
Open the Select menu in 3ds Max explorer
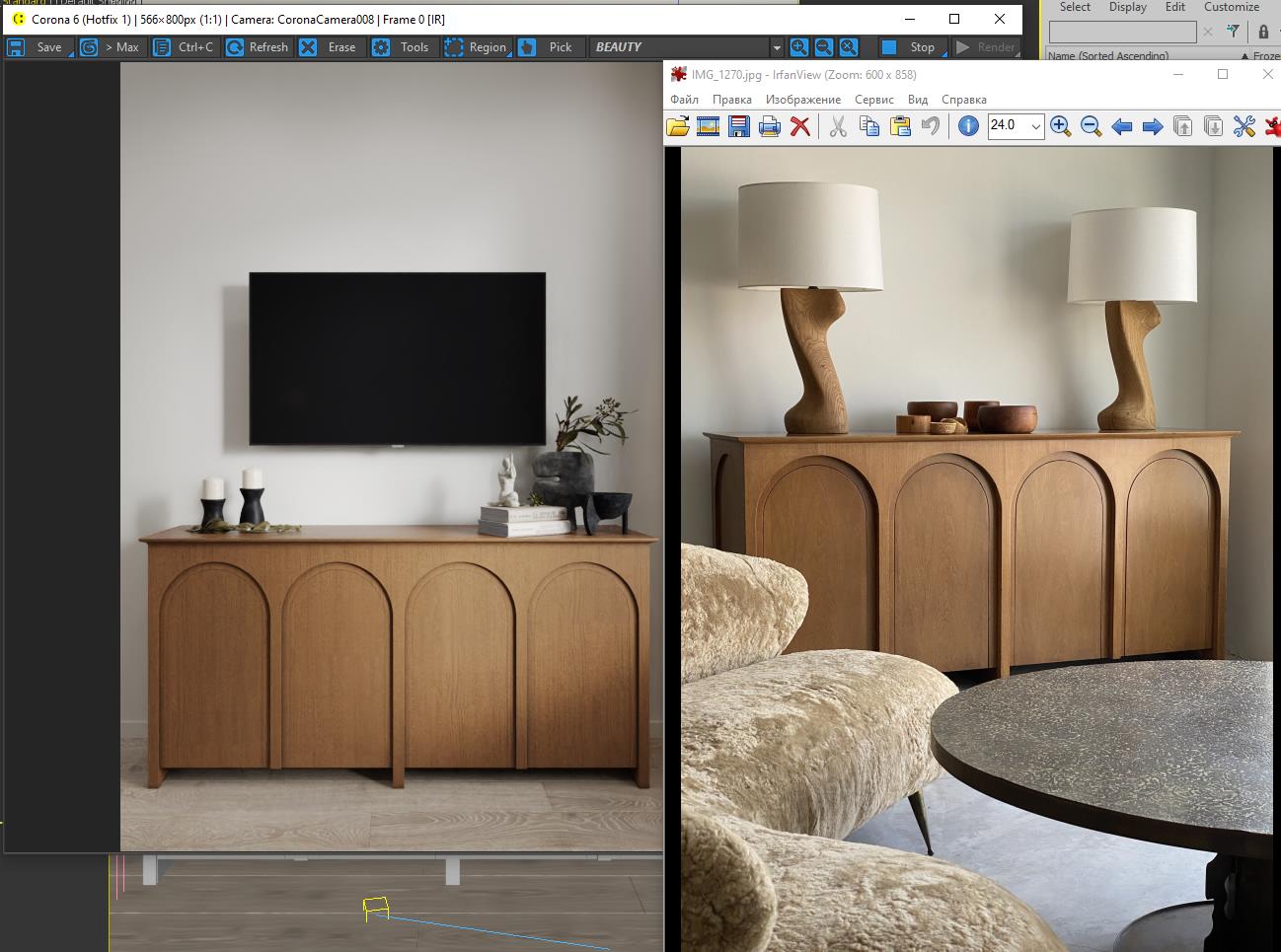pyautogui.click(x=1075, y=7)
